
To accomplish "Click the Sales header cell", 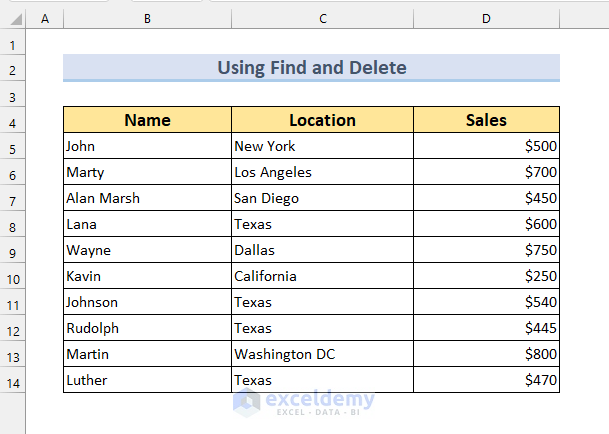I will pyautogui.click(x=486, y=120).
